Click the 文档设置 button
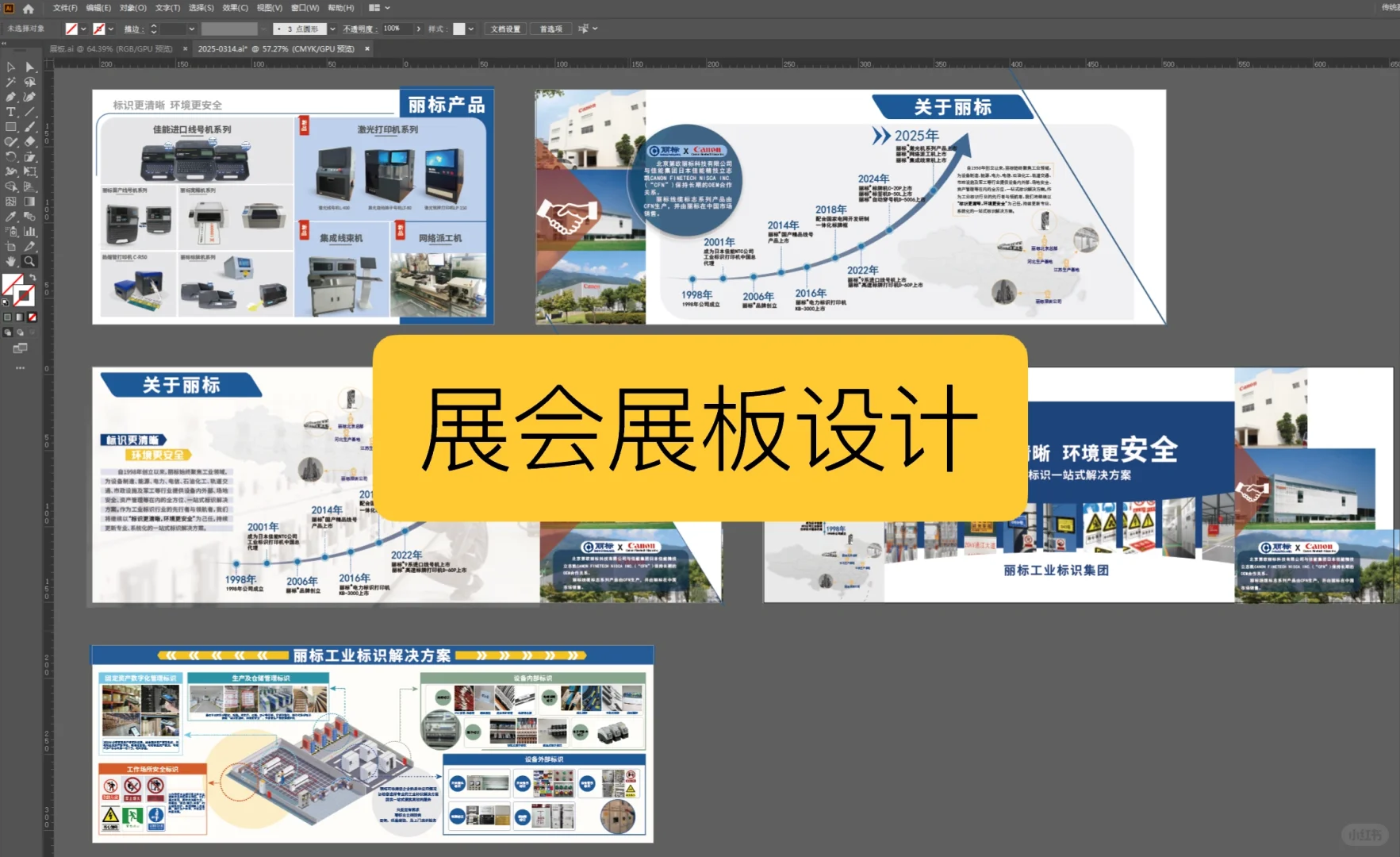Screen dimensions: 1400x857 pyautogui.click(x=505, y=29)
